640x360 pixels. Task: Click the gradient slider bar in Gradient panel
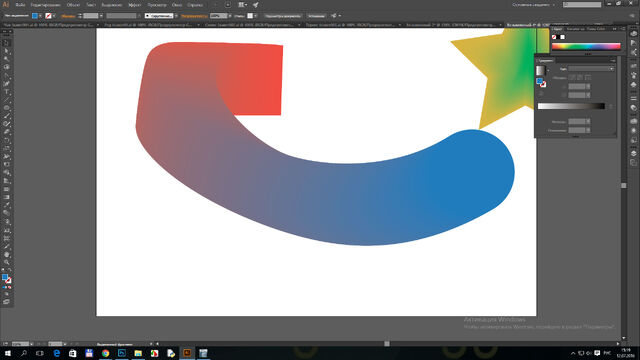click(x=571, y=107)
